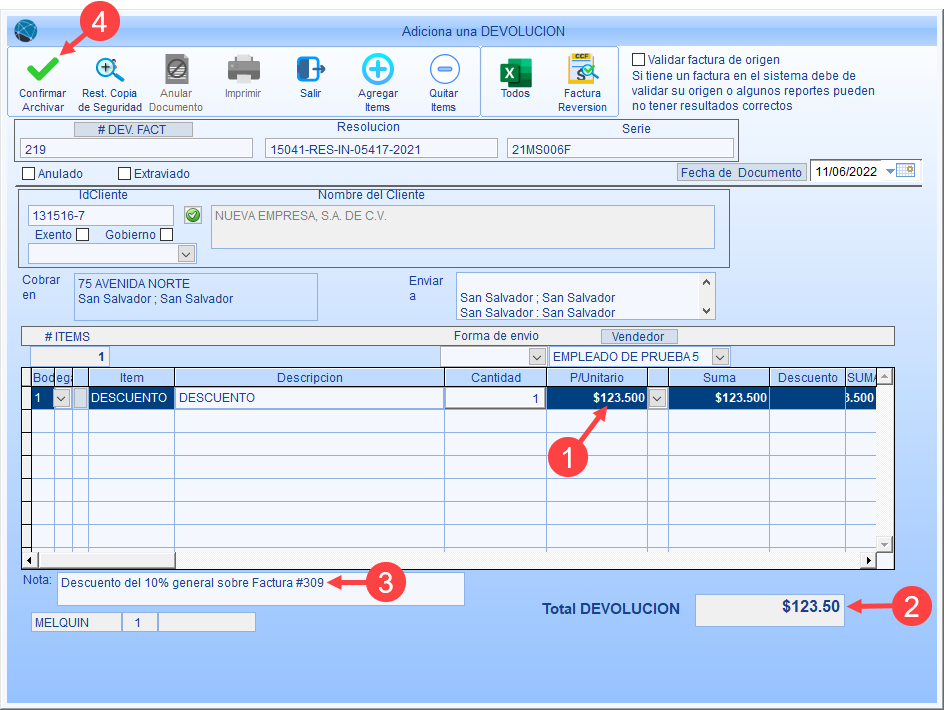Open Factura Reversion tool
This screenshot has height=710, width=944.
[x=582, y=70]
